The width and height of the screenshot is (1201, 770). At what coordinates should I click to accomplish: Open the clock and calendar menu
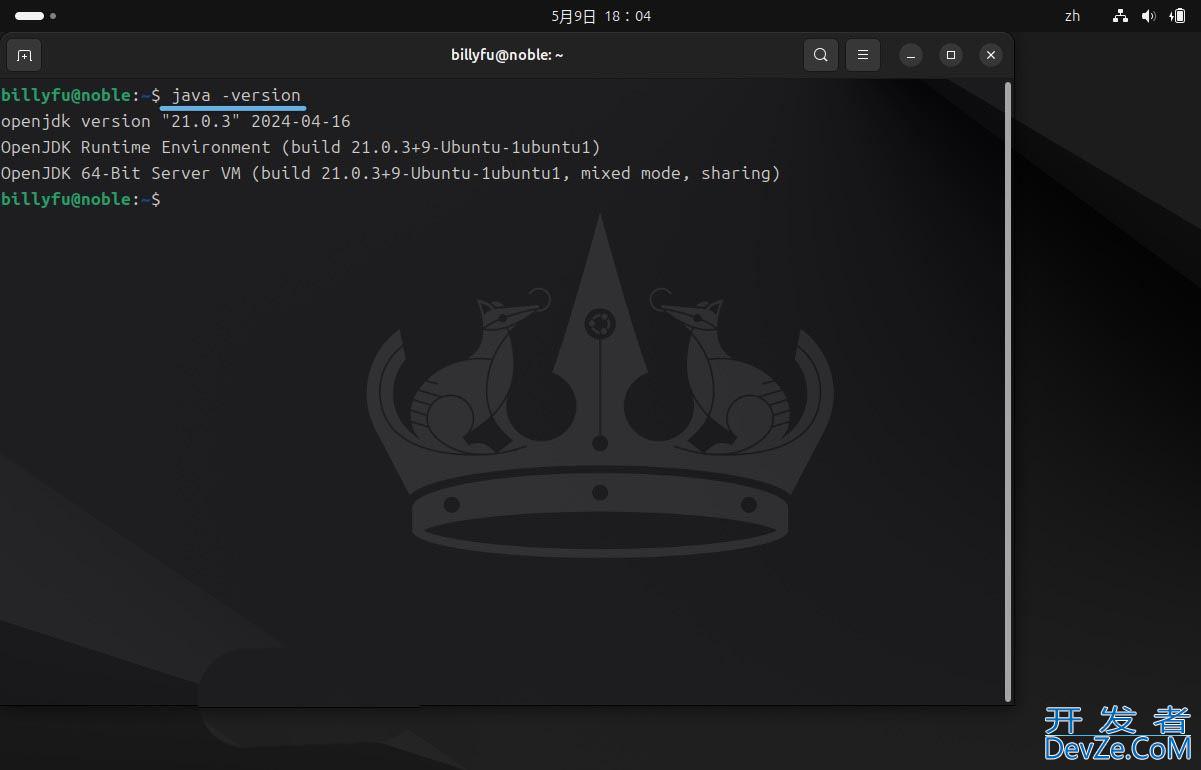point(601,16)
